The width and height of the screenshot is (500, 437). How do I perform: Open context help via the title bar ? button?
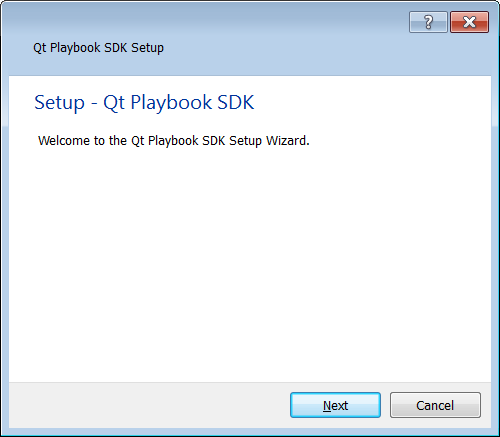point(428,22)
